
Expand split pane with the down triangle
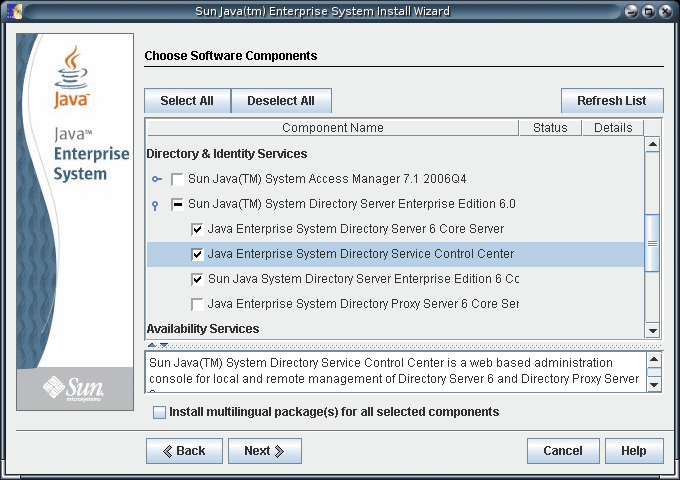click(163, 345)
